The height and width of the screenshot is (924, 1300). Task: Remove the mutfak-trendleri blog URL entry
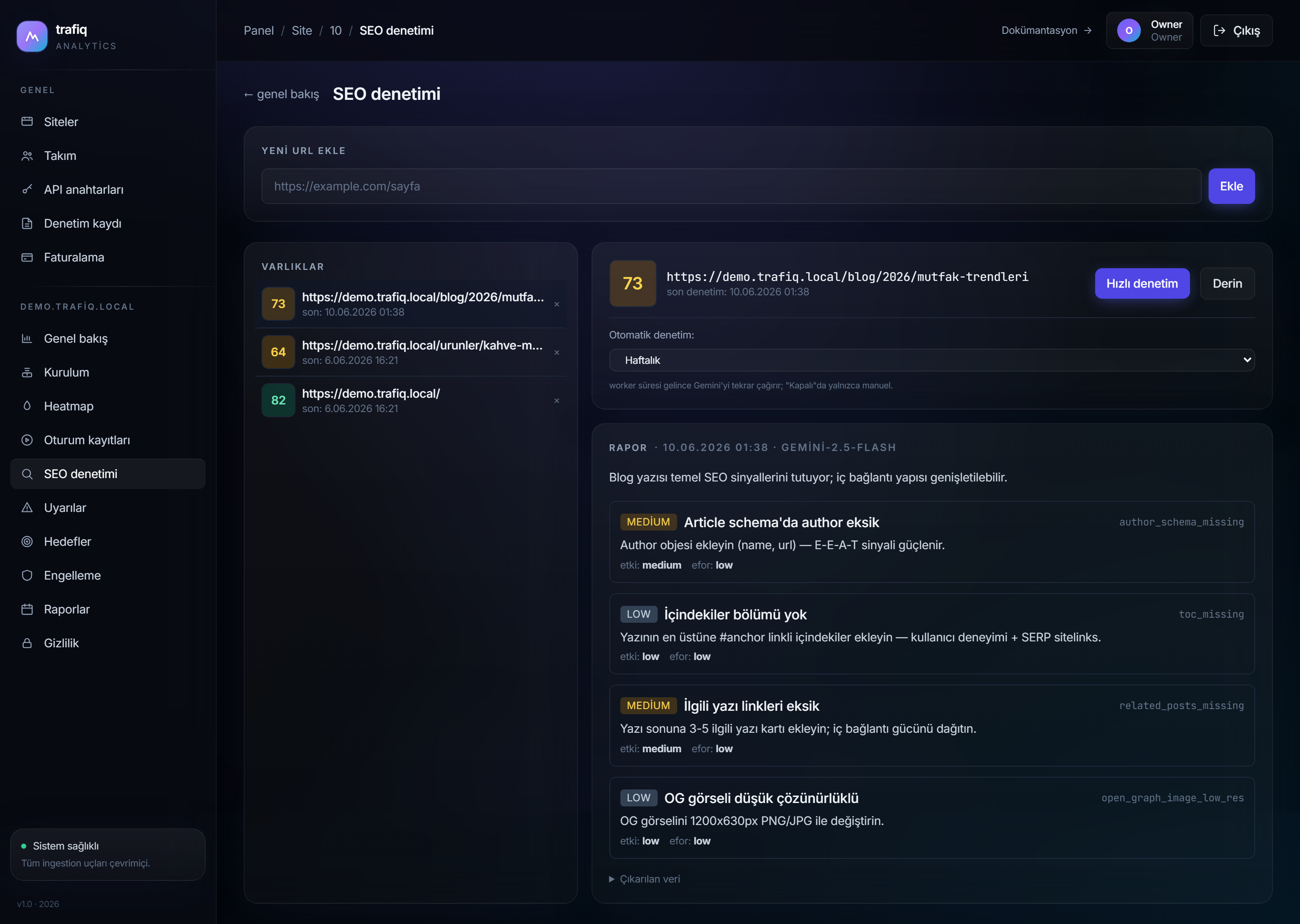pyautogui.click(x=556, y=304)
